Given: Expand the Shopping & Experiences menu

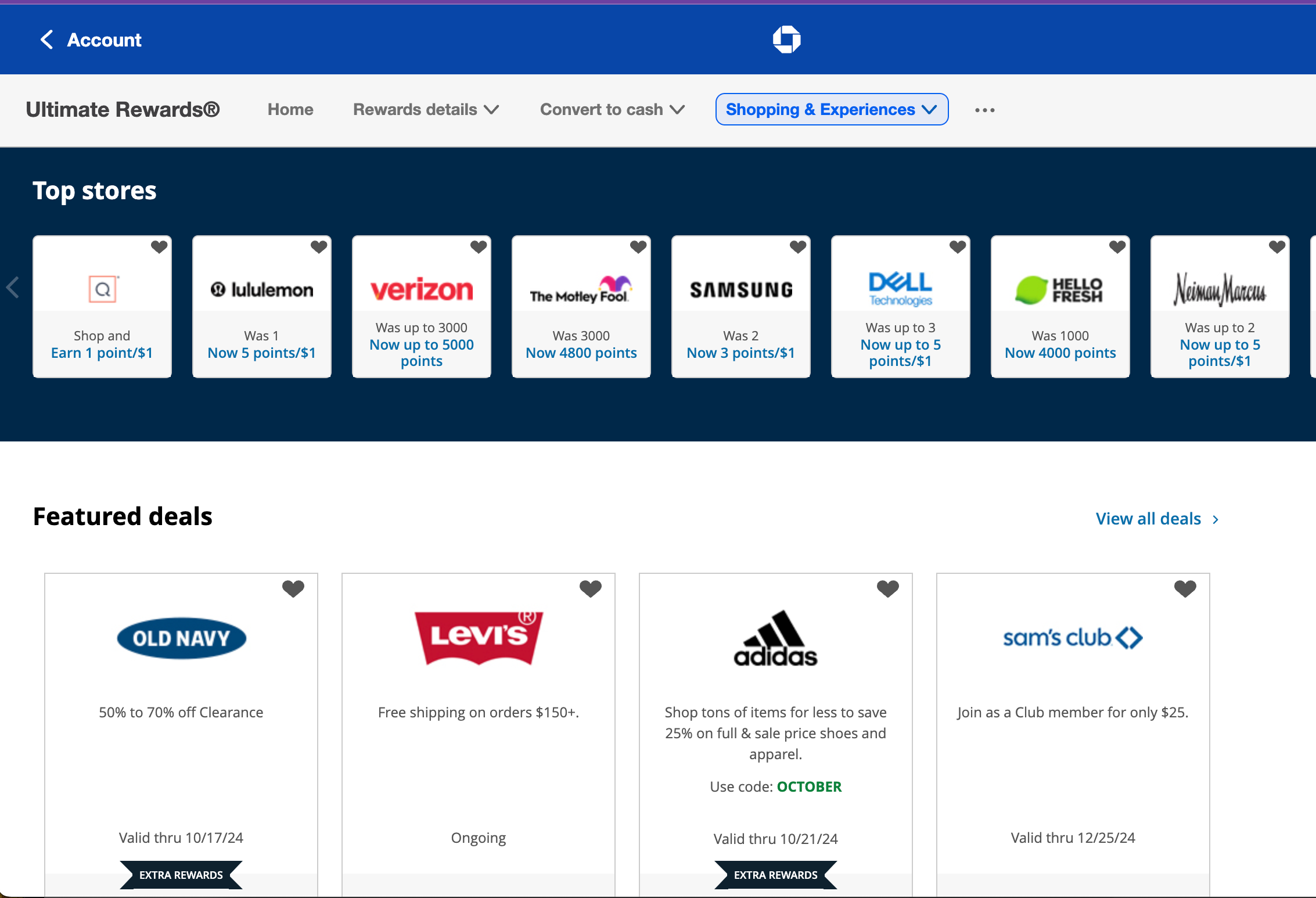Looking at the screenshot, I should 830,109.
